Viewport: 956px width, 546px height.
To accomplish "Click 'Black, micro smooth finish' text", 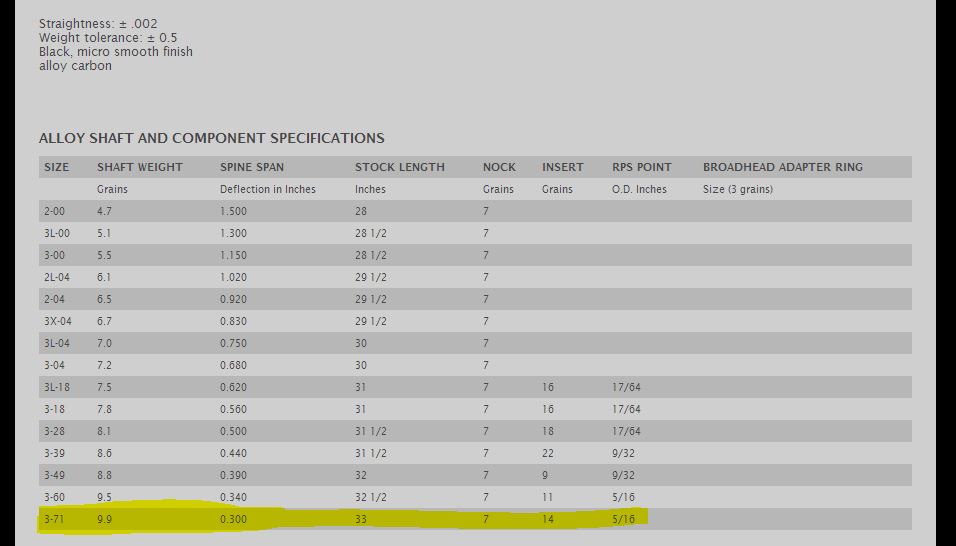I will (116, 52).
